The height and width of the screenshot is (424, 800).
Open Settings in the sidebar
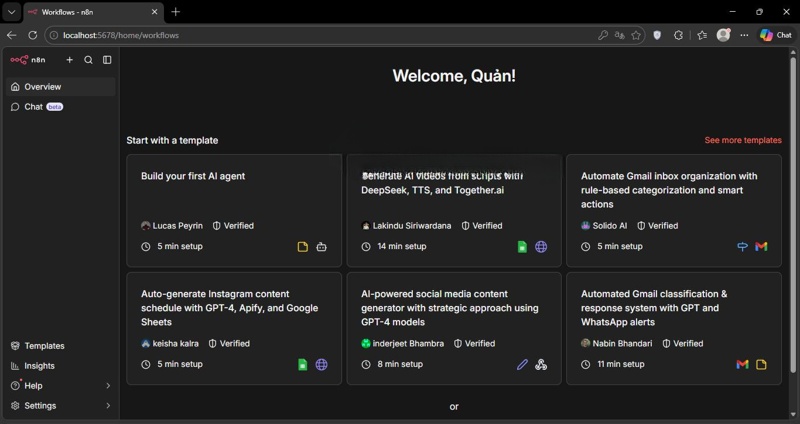pos(60,405)
